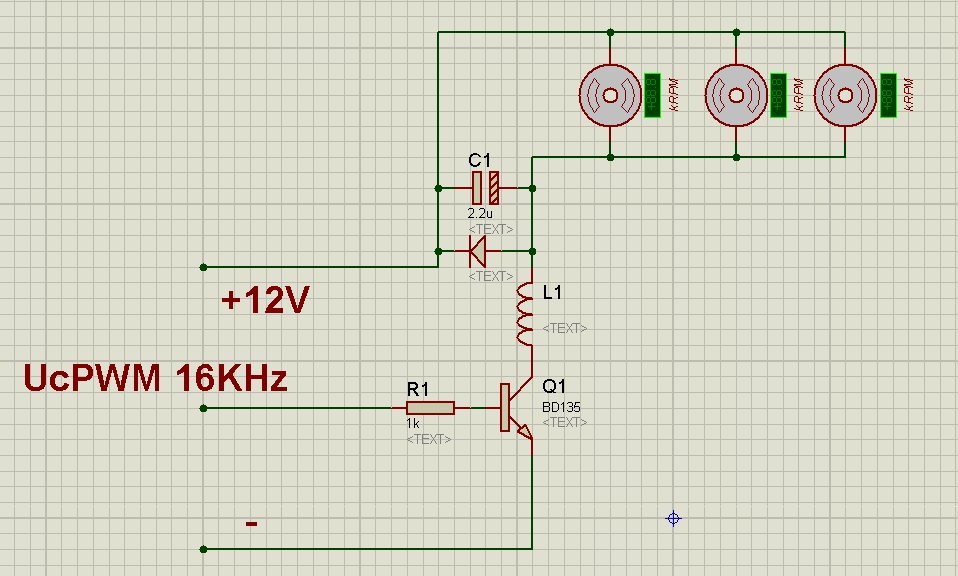Select the rightmost DC motor symbol

(x=845, y=95)
